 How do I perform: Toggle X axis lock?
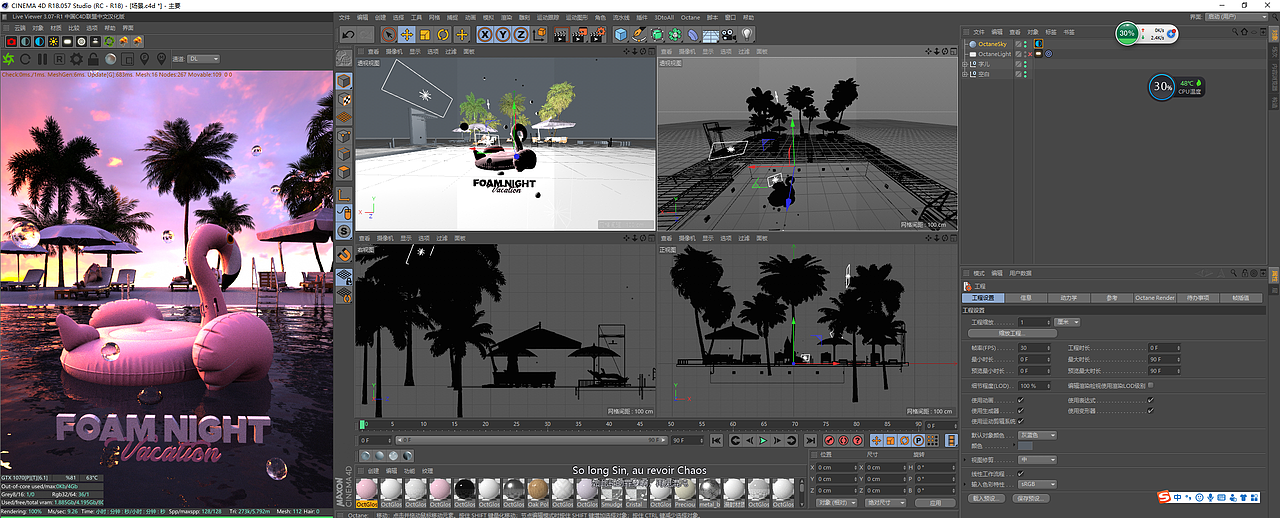[485, 35]
